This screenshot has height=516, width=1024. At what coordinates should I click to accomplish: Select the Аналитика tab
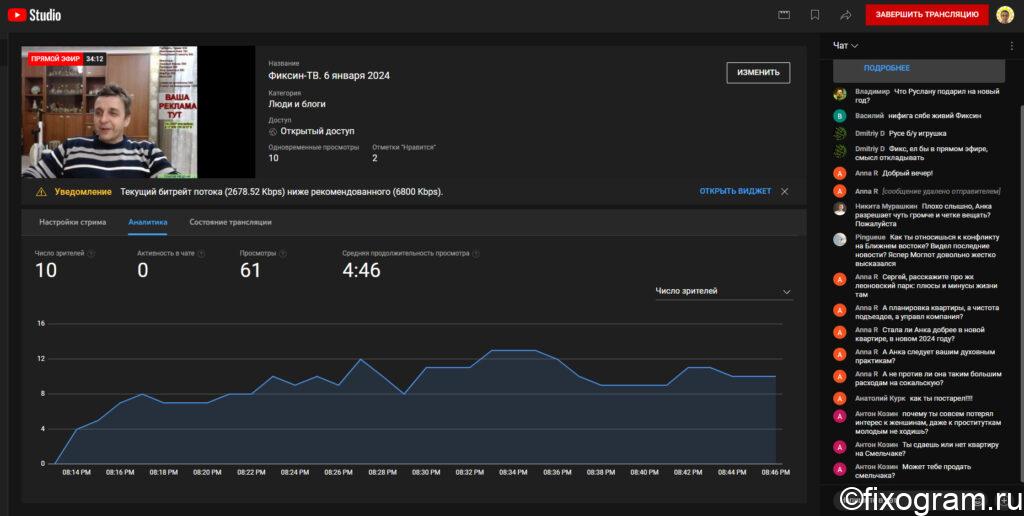pos(148,222)
